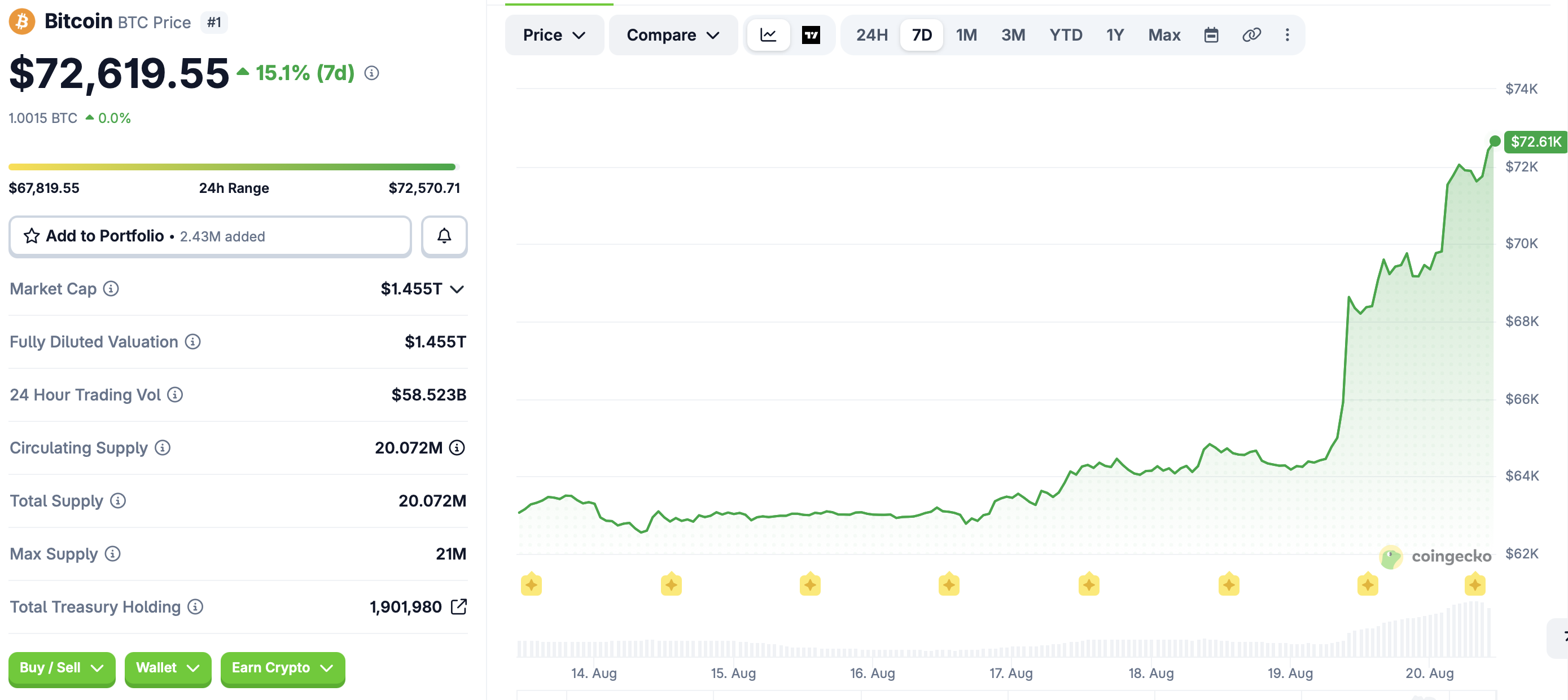Screen dimensions: 1568x700
Task: Click the Bitcoin logo icon
Action: (x=22, y=22)
